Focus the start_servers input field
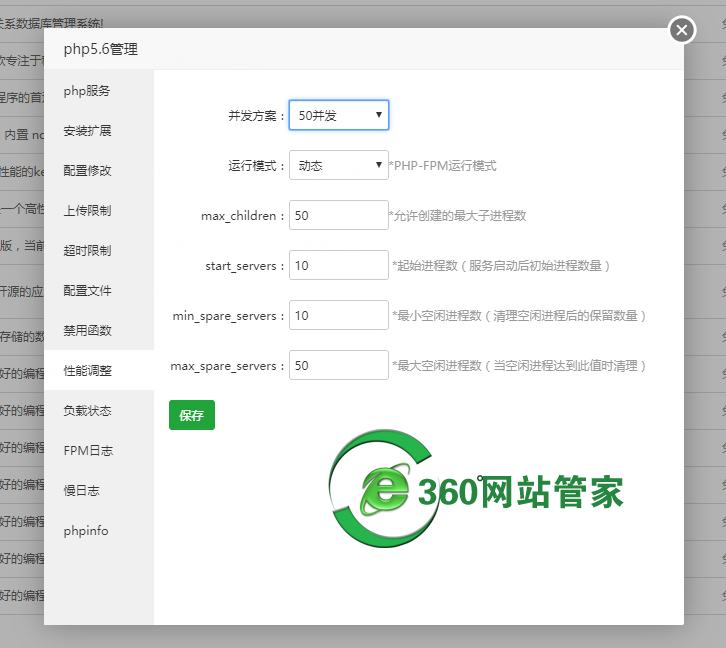The image size is (726, 648). (x=338, y=265)
